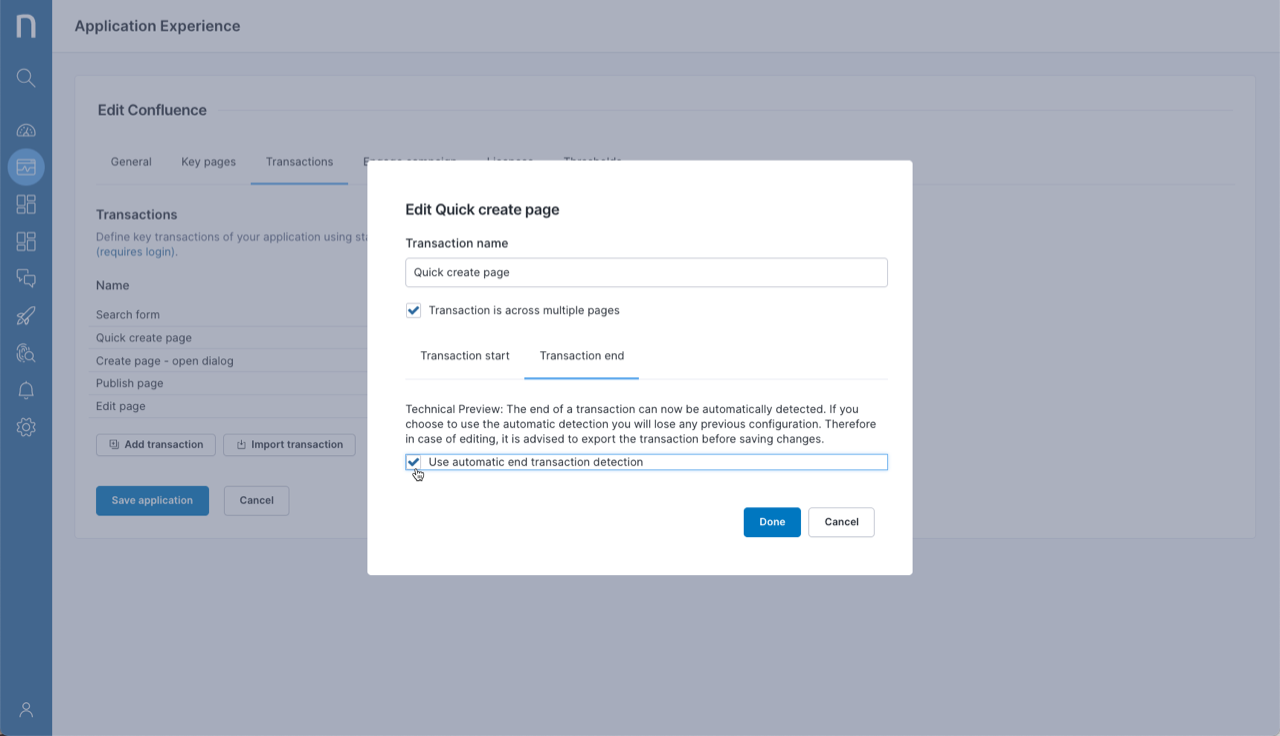This screenshot has height=736, width=1280.
Task: Click inside the Transaction name field
Action: [646, 272]
